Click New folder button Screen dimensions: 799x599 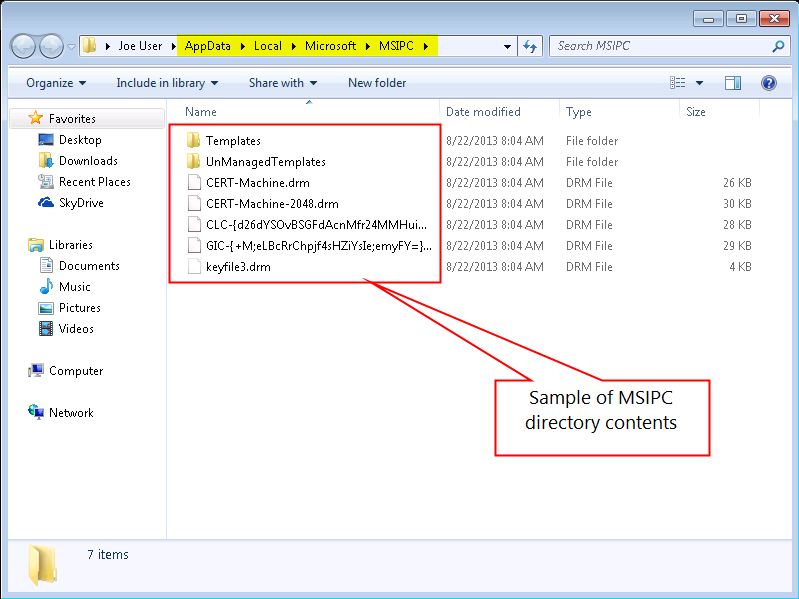[377, 83]
